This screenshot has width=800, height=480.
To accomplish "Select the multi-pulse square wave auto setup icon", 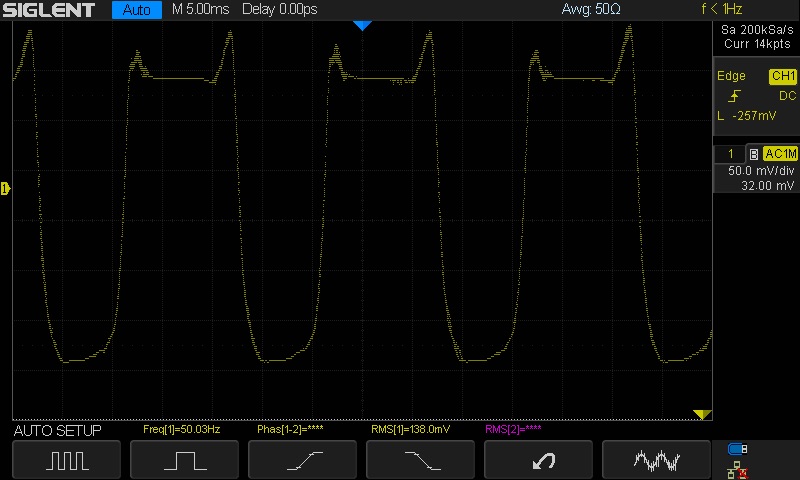I will coord(67,460).
